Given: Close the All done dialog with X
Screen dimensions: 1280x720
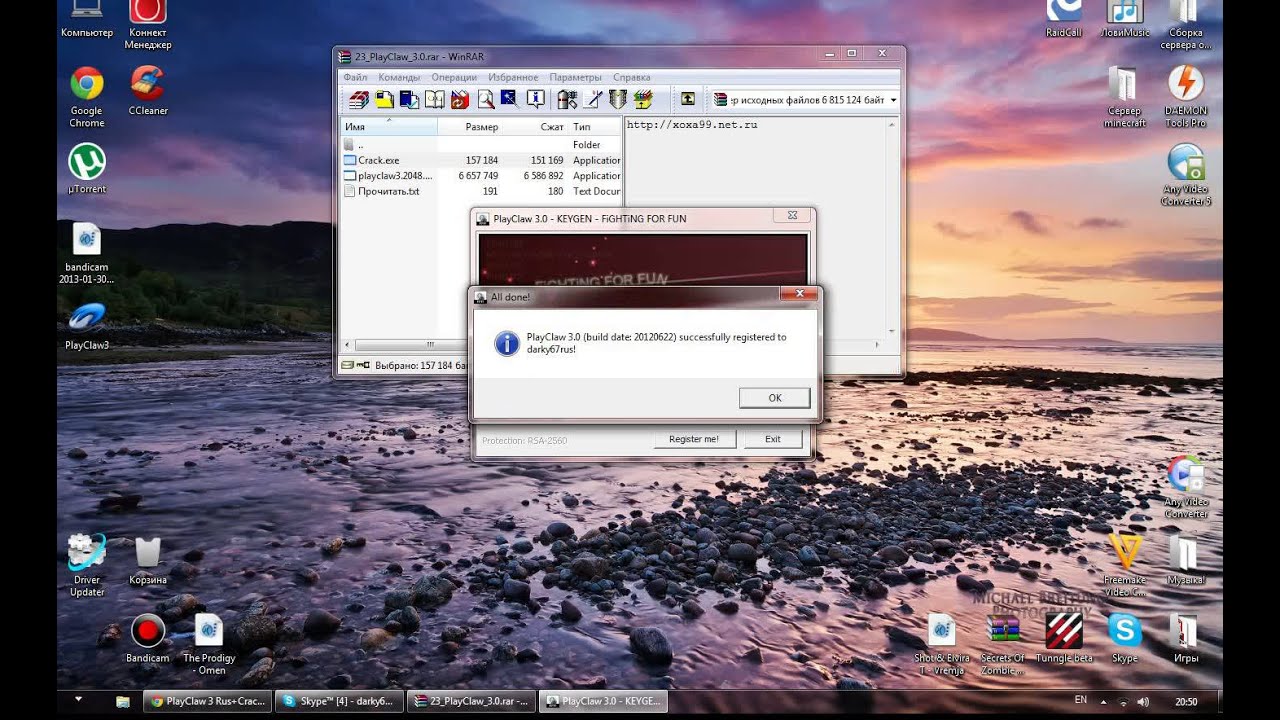Looking at the screenshot, I should tap(799, 295).
